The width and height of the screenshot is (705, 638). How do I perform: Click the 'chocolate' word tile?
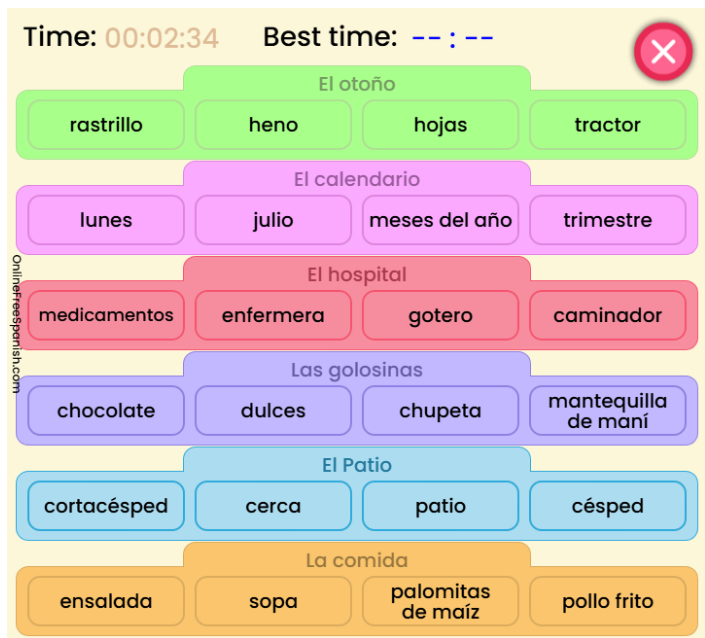tap(106, 411)
